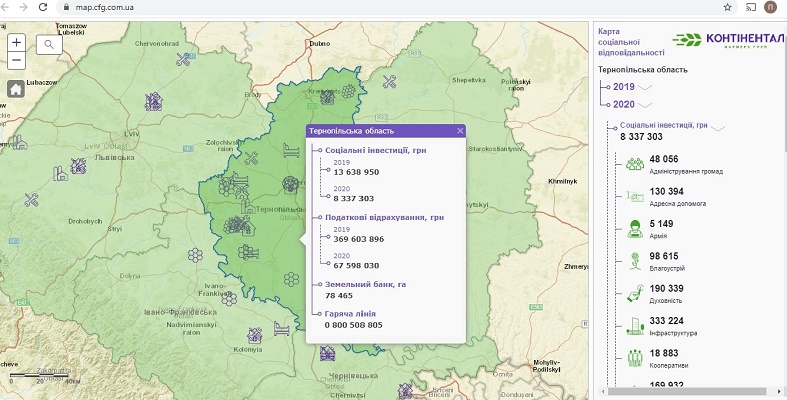
Task: Click wrench marker west of Shepetivka
Action: tap(389, 82)
